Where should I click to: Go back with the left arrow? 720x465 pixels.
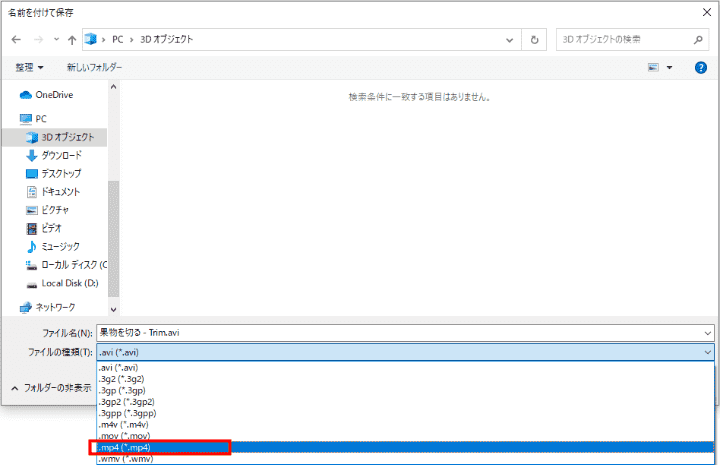[16, 39]
